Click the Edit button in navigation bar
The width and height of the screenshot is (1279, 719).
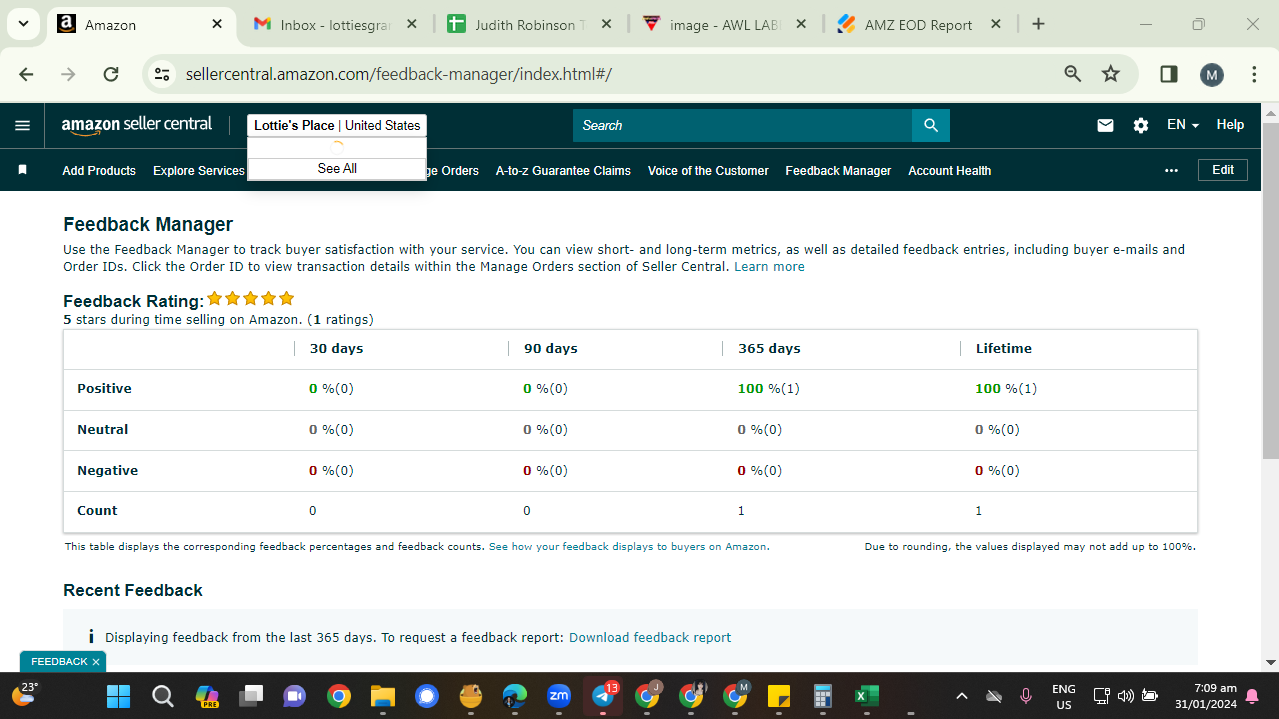(x=1223, y=170)
